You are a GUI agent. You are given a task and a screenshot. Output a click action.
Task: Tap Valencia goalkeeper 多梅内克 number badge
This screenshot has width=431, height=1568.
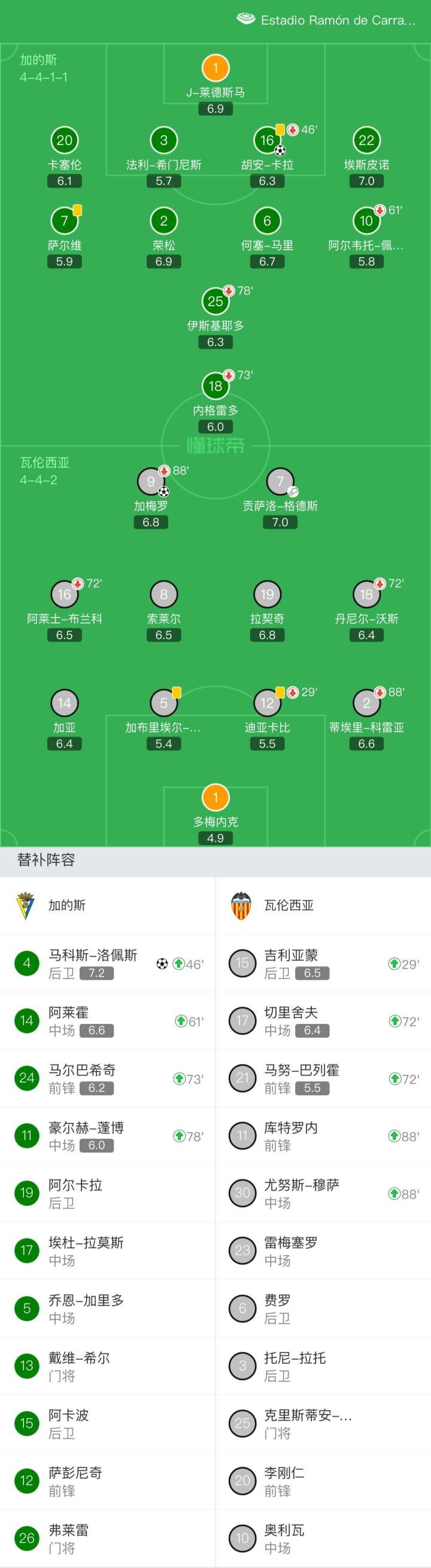tap(215, 797)
